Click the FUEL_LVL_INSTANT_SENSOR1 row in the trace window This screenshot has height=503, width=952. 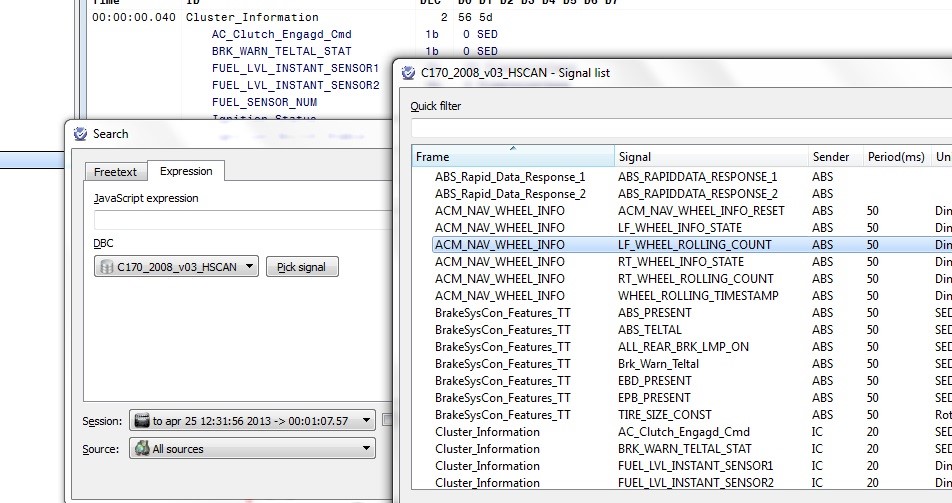pyautogui.click(x=295, y=68)
